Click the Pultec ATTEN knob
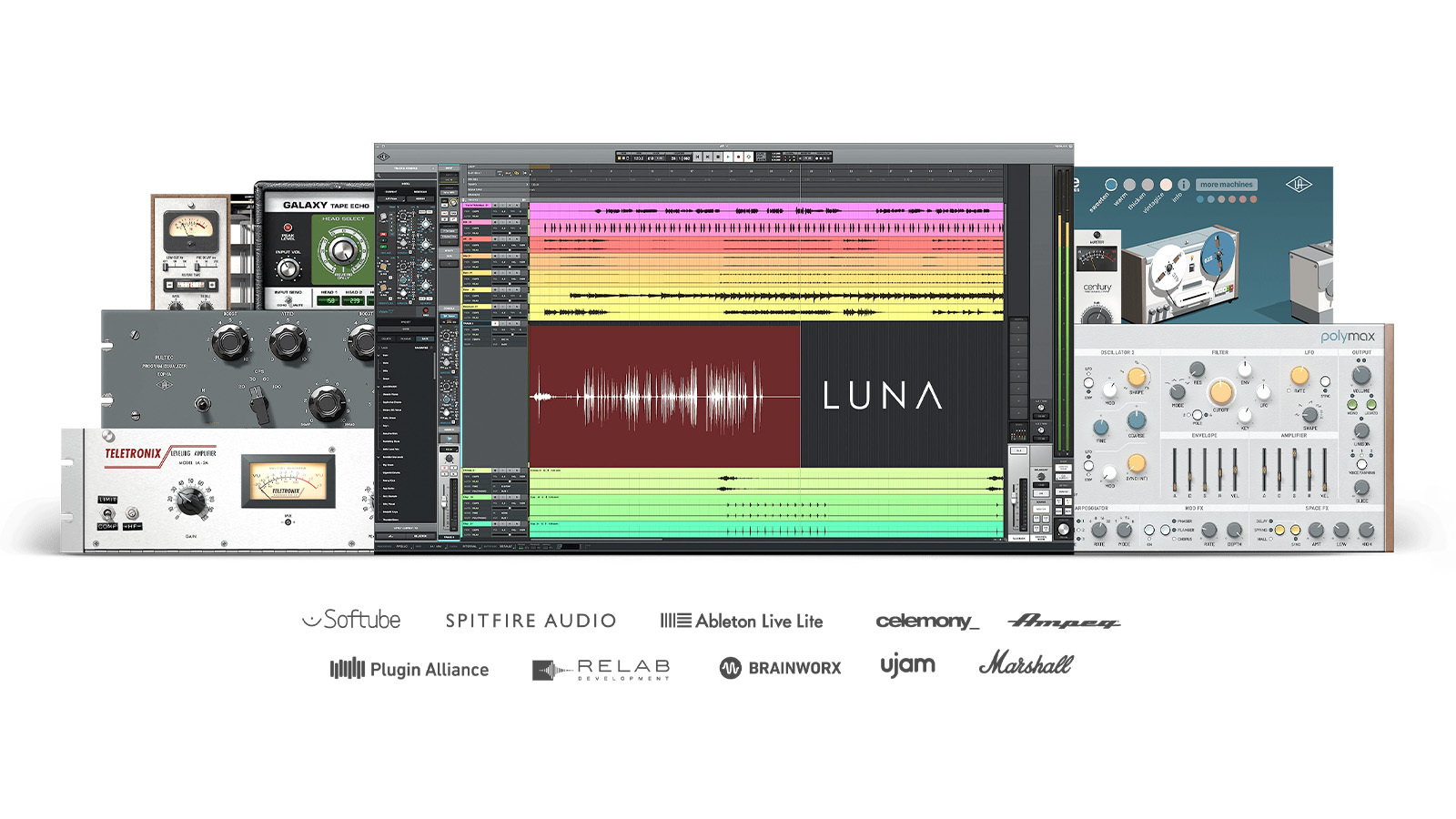 click(x=288, y=343)
